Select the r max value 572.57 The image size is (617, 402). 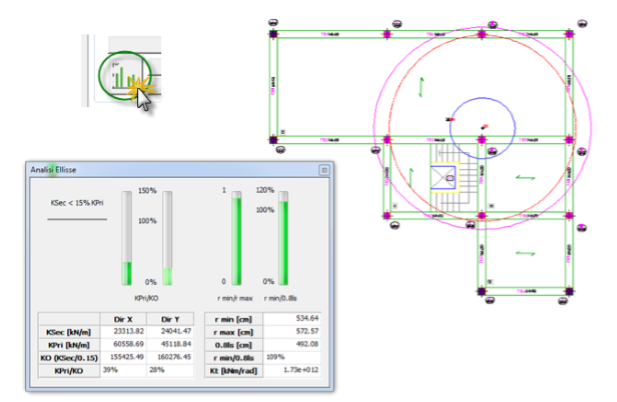click(307, 331)
